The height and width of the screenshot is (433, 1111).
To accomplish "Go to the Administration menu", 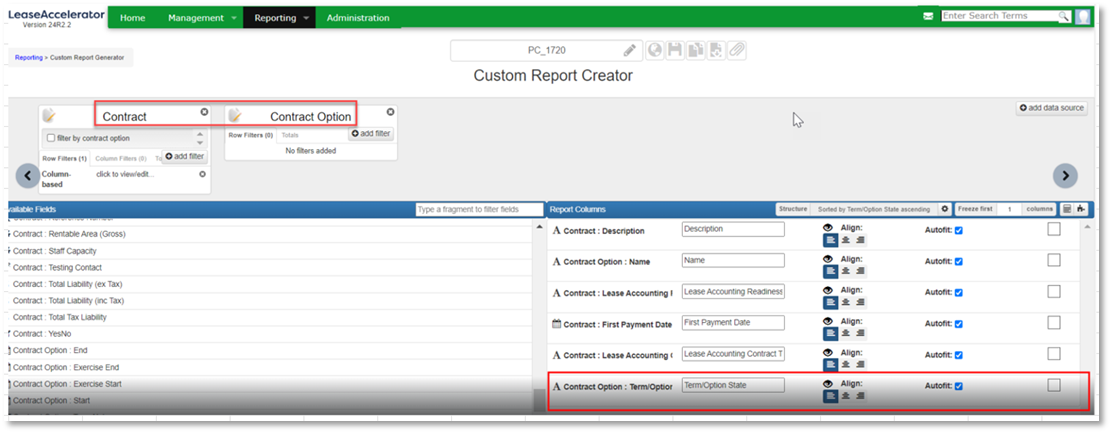I will pos(358,18).
